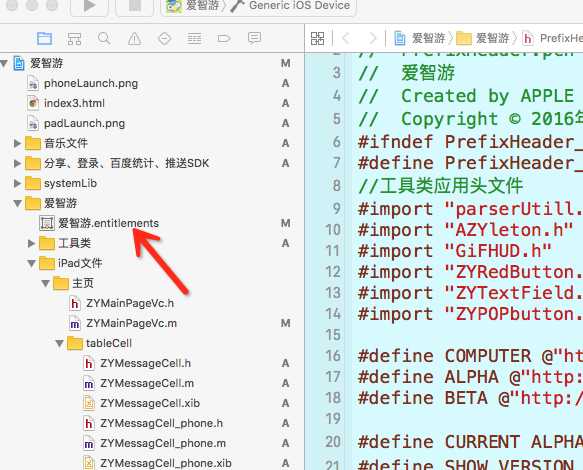Click the 爱智游 folder breadcrumb in jump bar
This screenshot has width=583, height=470.
(x=483, y=38)
